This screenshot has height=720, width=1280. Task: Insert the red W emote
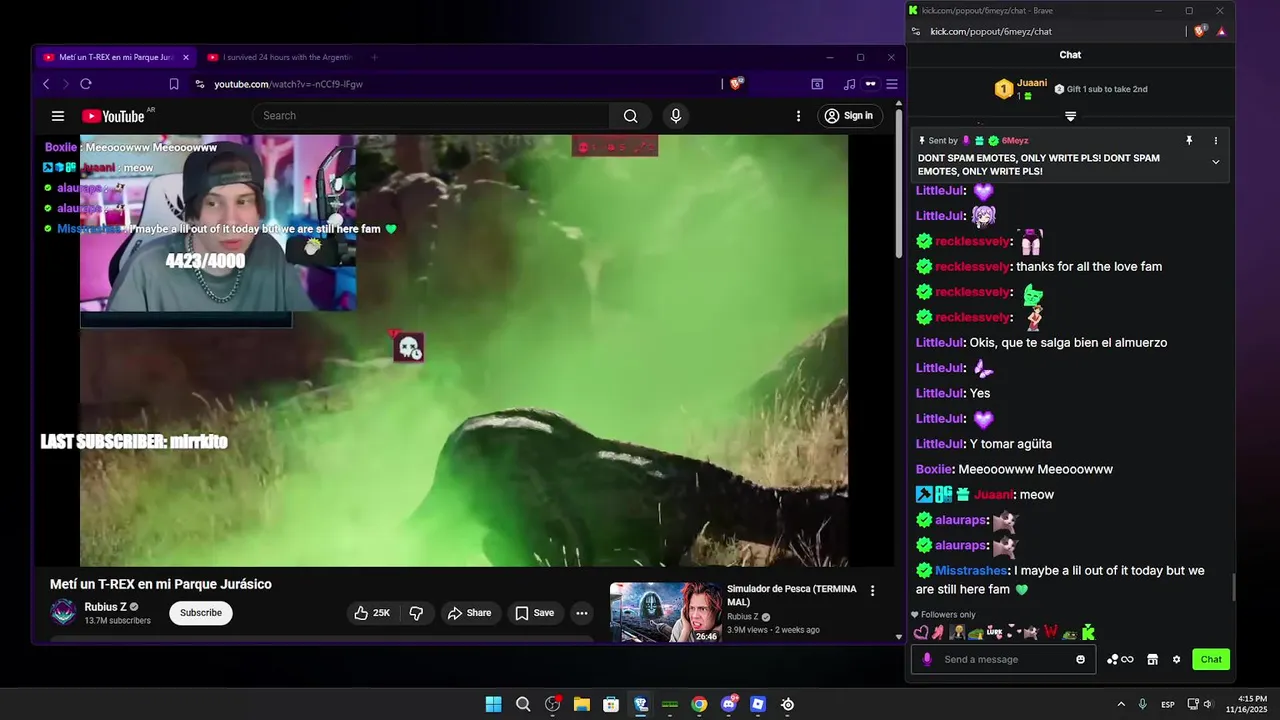pos(1051,633)
